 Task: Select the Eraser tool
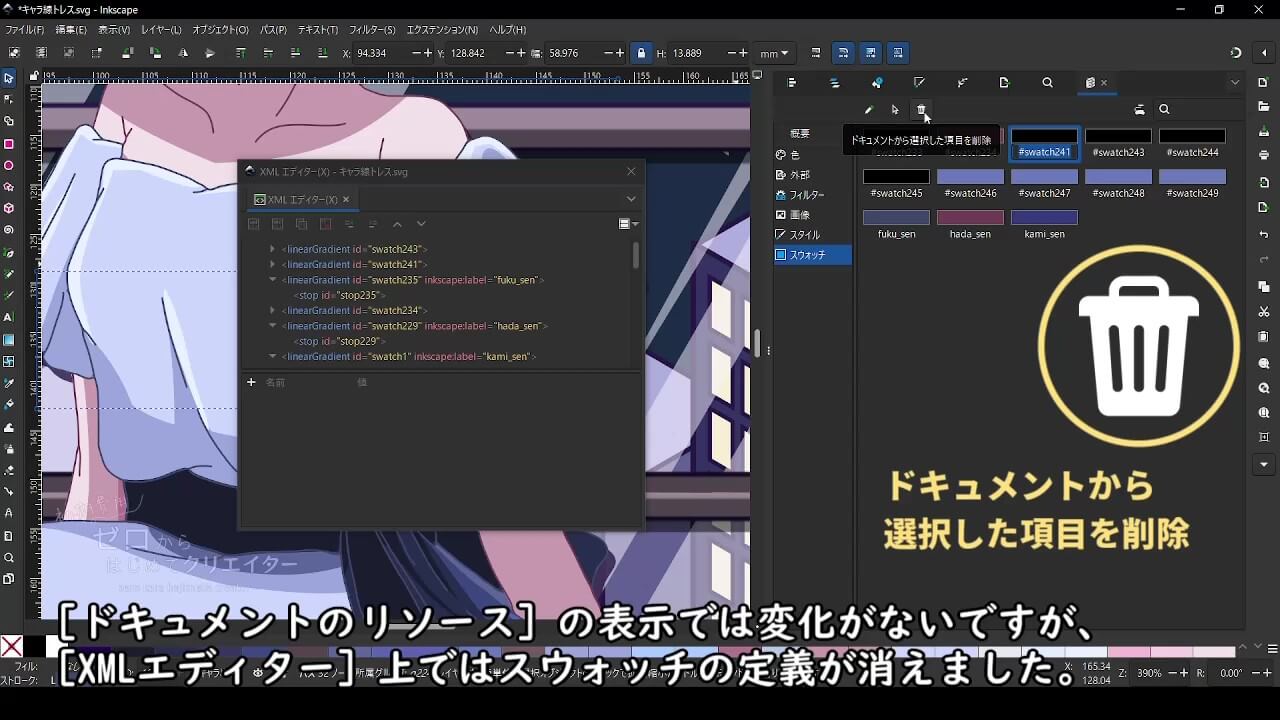pos(9,470)
